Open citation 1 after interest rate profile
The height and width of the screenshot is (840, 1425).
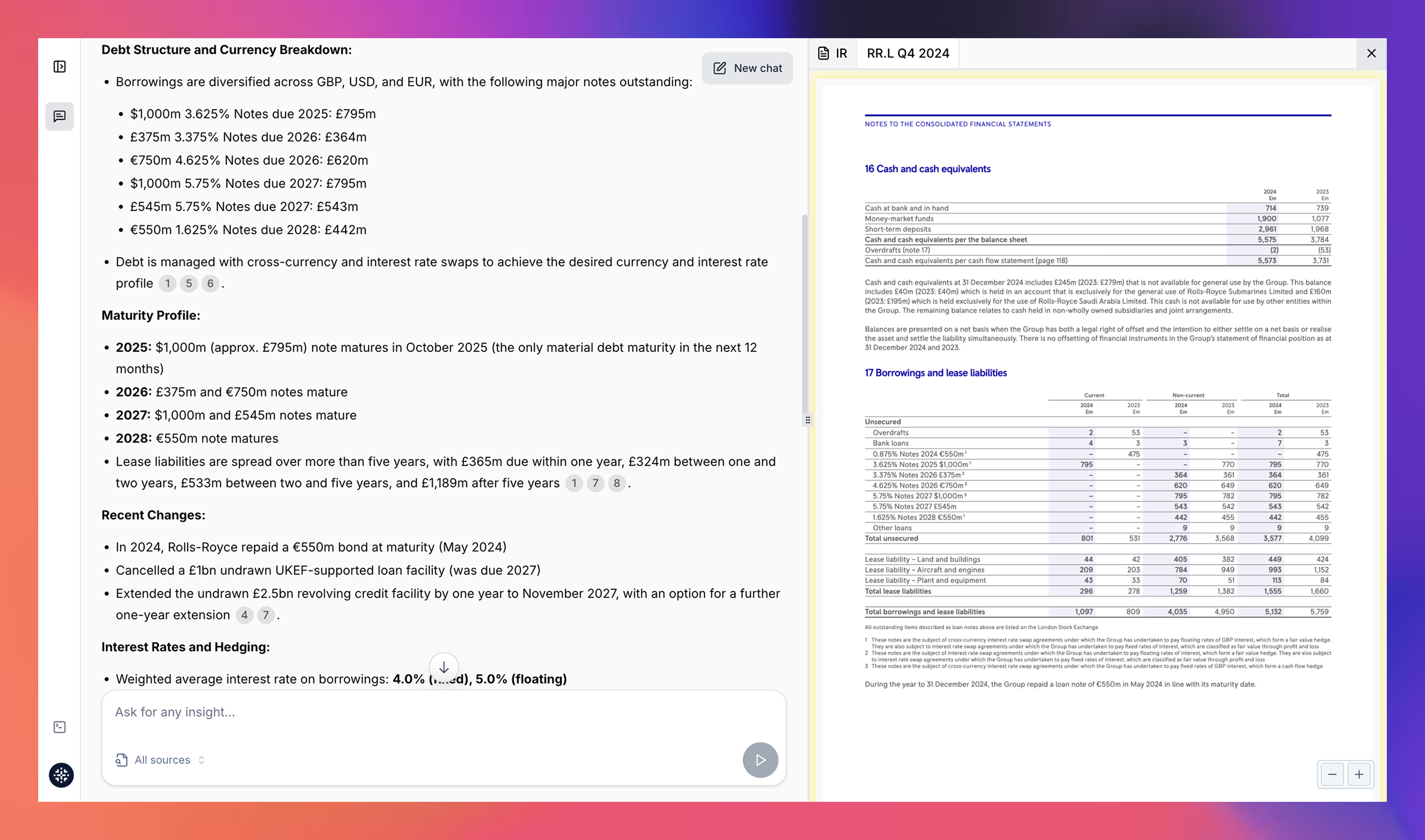point(168,283)
